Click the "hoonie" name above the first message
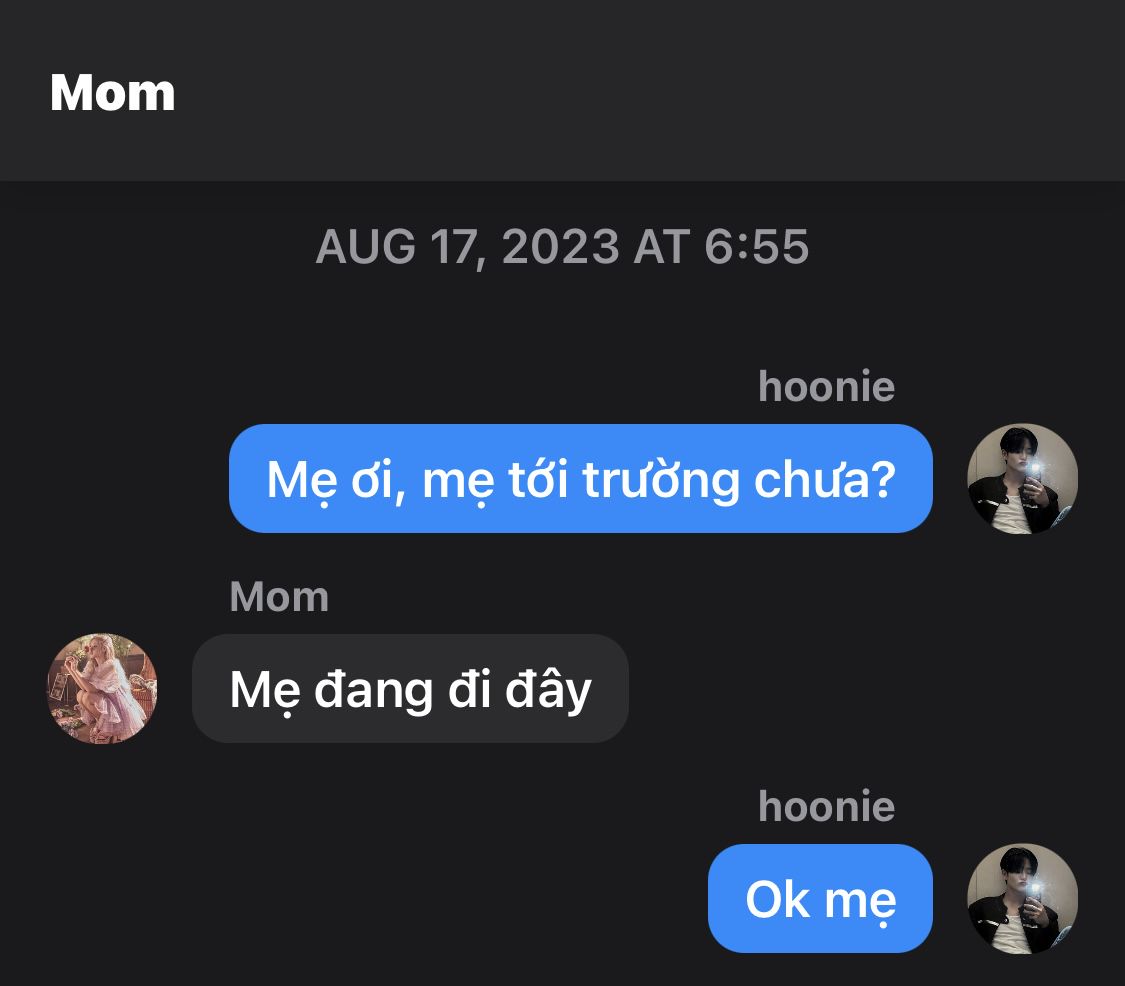The image size is (1125, 986). click(826, 387)
